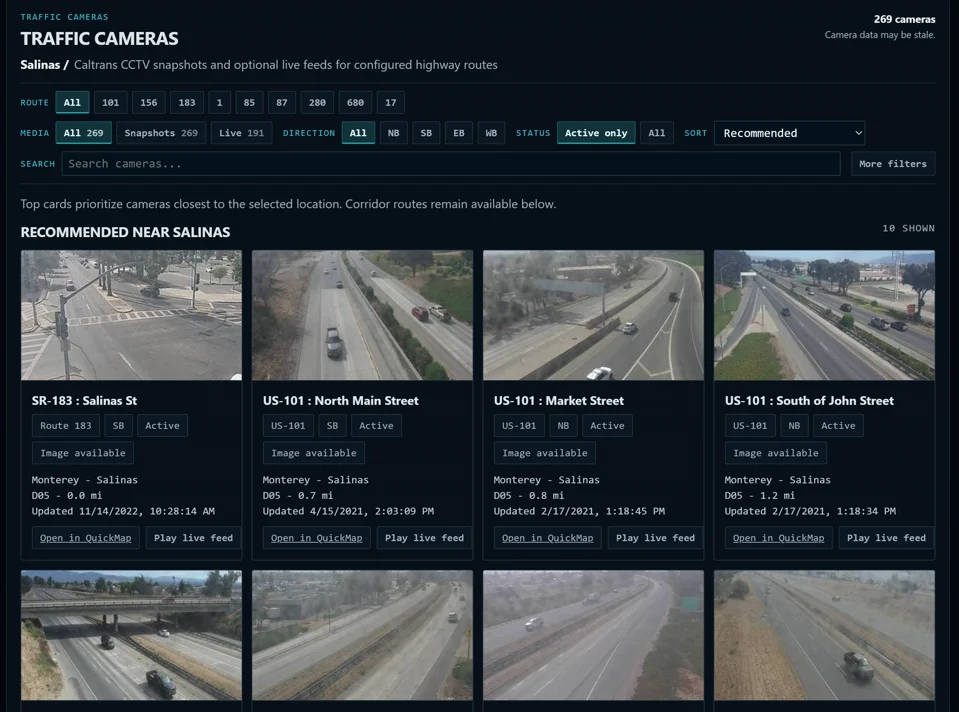Select All status filter

click(657, 133)
